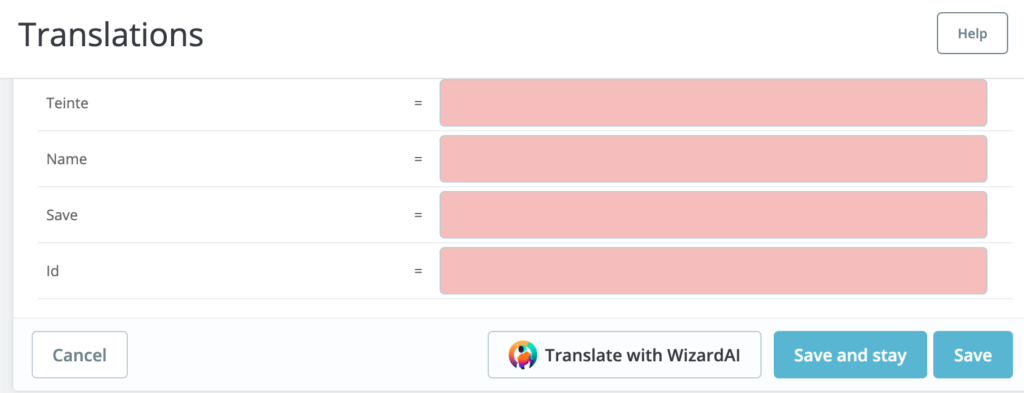Click equals sign in Name row
1024x393 pixels.
pyautogui.click(x=418, y=159)
